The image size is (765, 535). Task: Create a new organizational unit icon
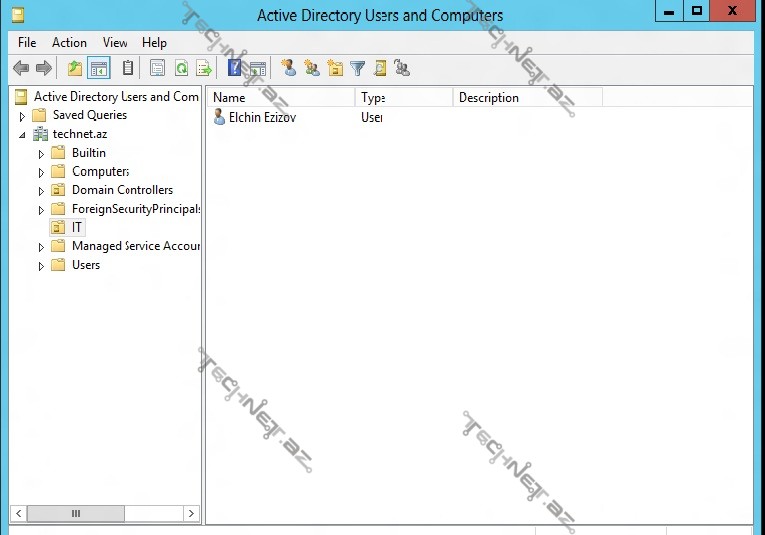pyautogui.click(x=335, y=68)
